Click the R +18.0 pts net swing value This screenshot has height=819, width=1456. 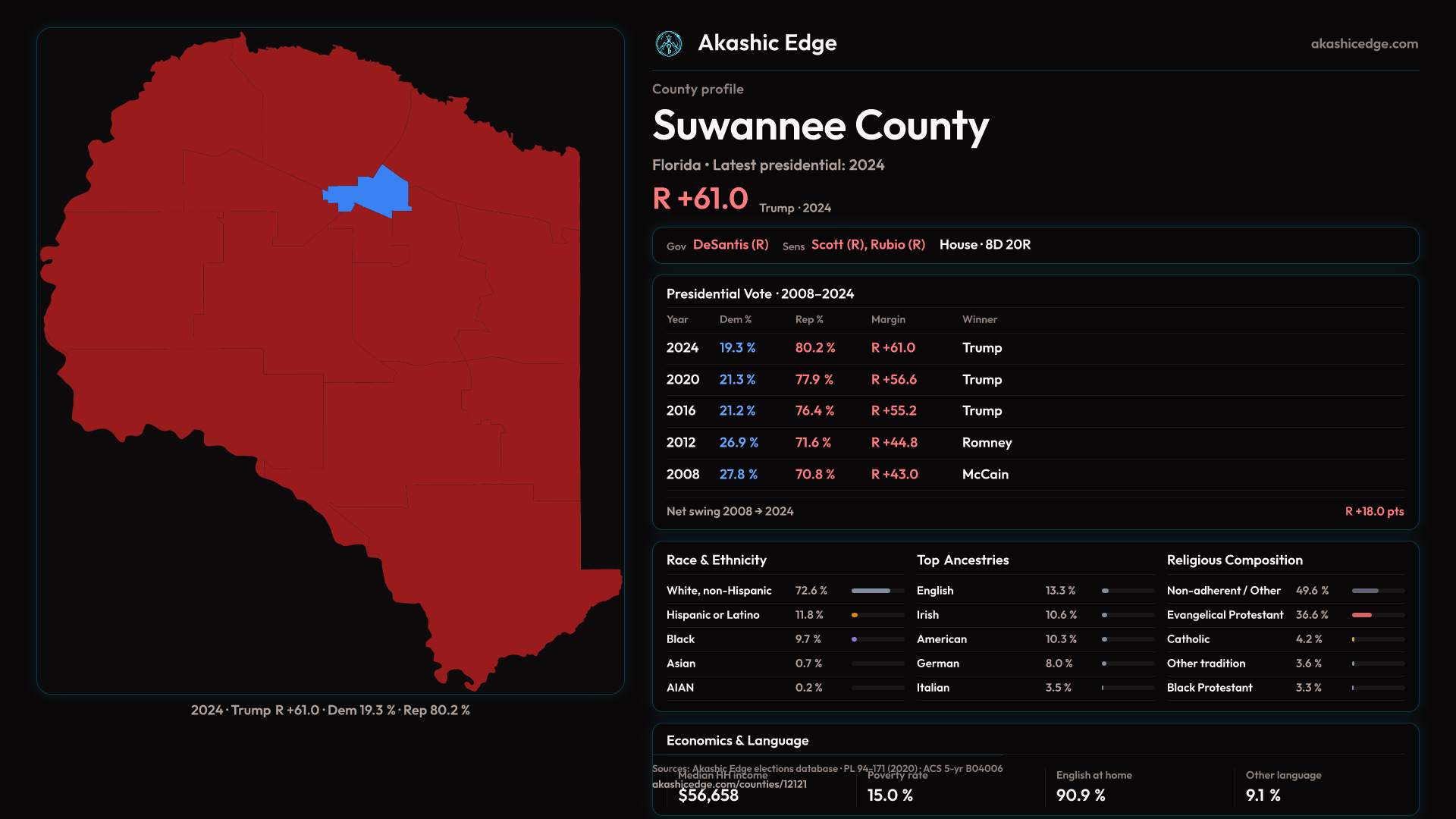pos(1374,512)
